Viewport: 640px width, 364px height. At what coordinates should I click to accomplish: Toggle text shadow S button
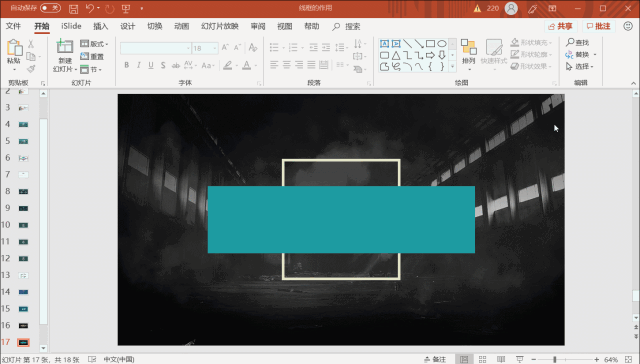coord(163,65)
